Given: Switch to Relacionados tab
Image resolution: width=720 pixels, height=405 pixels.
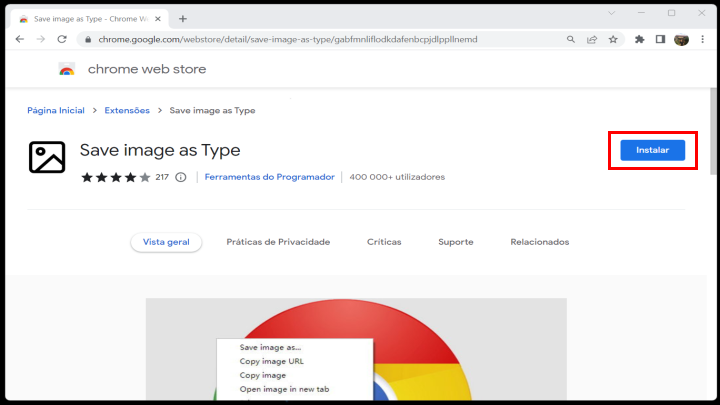Looking at the screenshot, I should [x=540, y=242].
